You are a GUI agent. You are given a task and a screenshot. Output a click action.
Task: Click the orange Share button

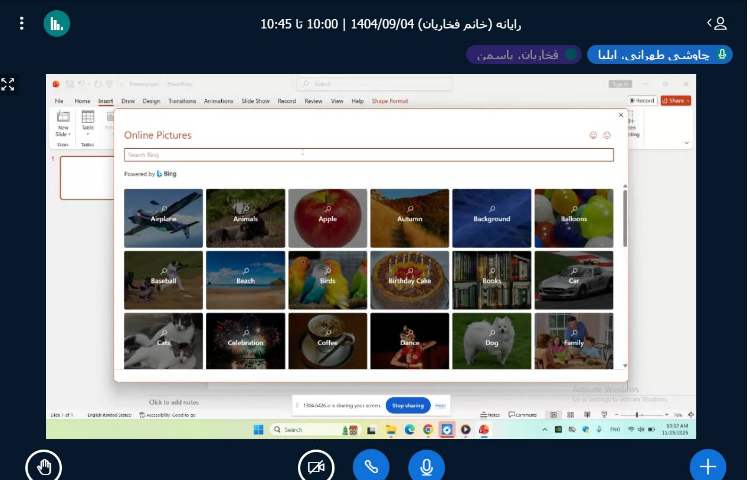coord(675,100)
